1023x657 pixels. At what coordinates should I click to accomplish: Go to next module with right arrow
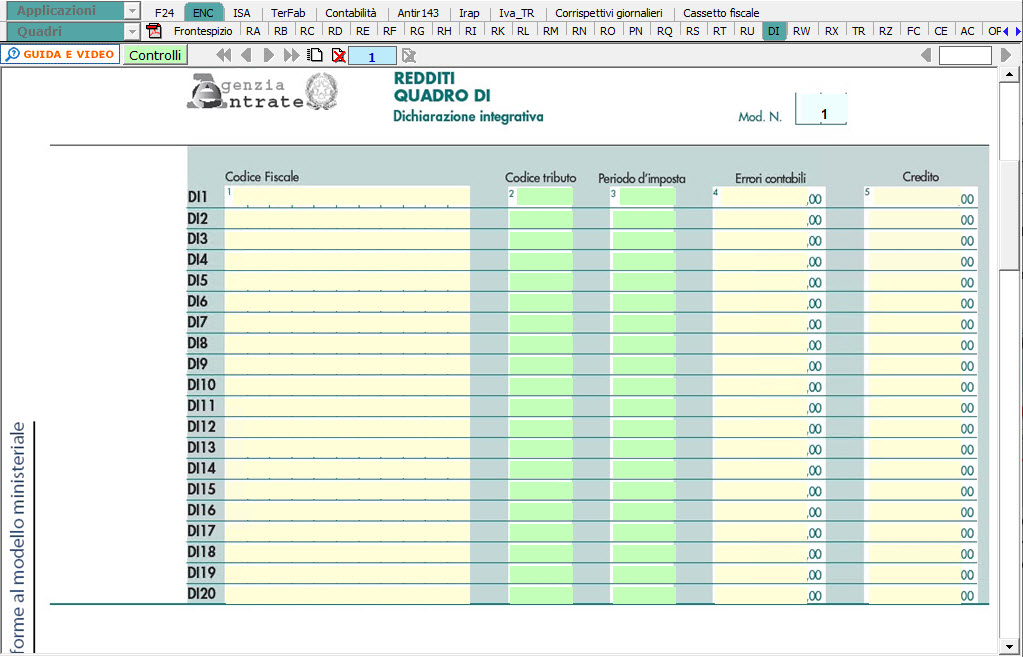[268, 55]
